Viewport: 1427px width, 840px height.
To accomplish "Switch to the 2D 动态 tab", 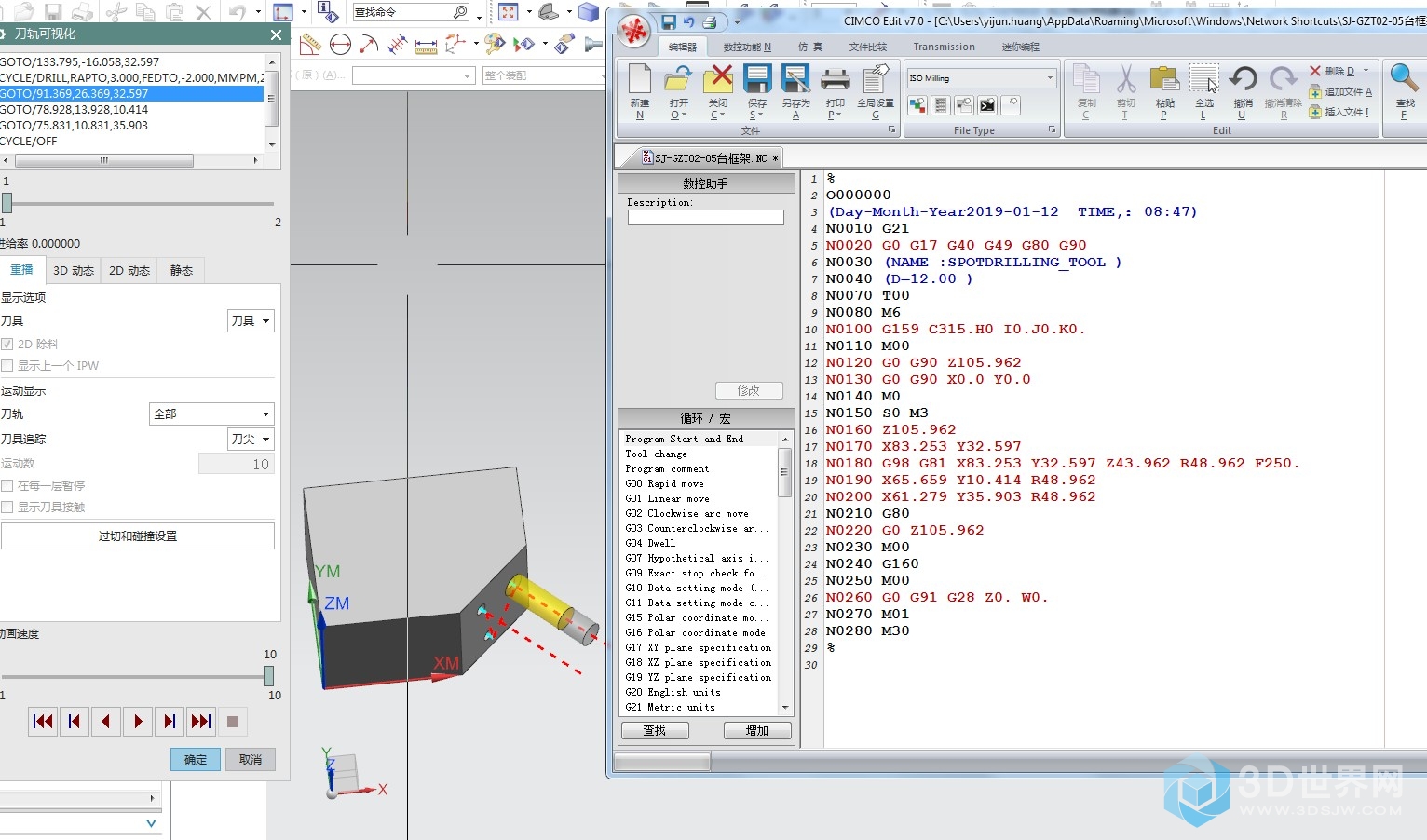I will point(129,271).
